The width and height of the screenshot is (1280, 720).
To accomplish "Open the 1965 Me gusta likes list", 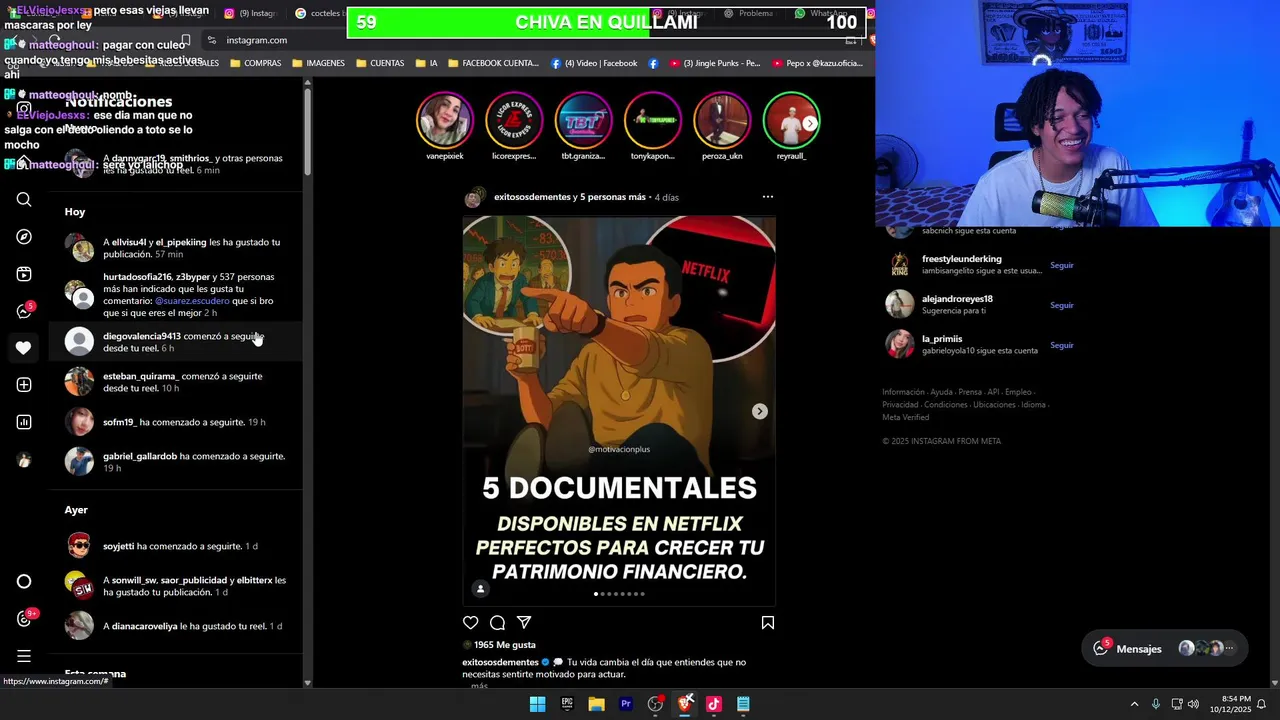I will [505, 645].
